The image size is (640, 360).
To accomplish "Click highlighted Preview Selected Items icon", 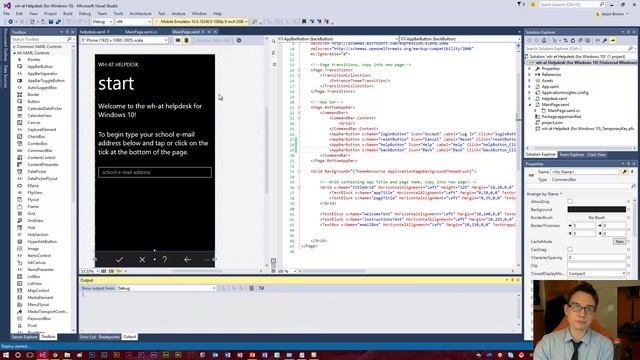I will pyautogui.click(x=613, y=41).
